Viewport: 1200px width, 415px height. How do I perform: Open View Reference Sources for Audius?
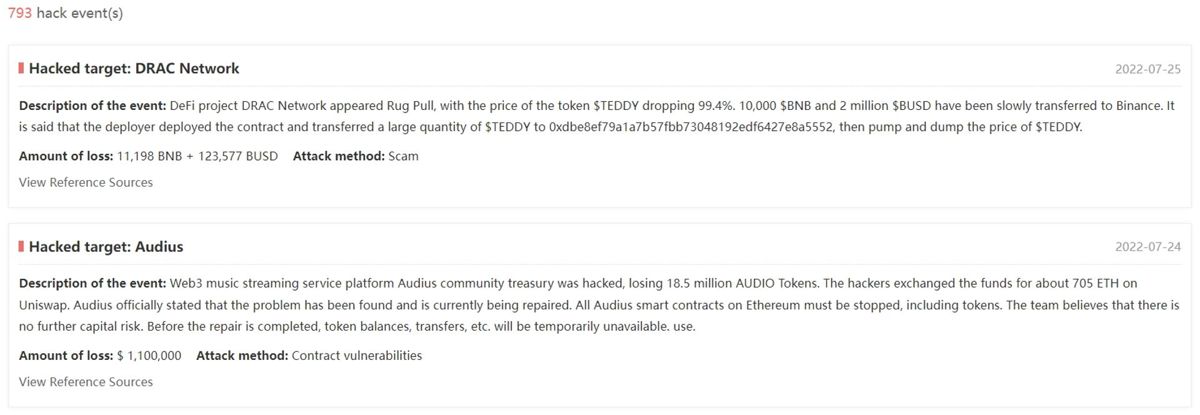point(86,382)
